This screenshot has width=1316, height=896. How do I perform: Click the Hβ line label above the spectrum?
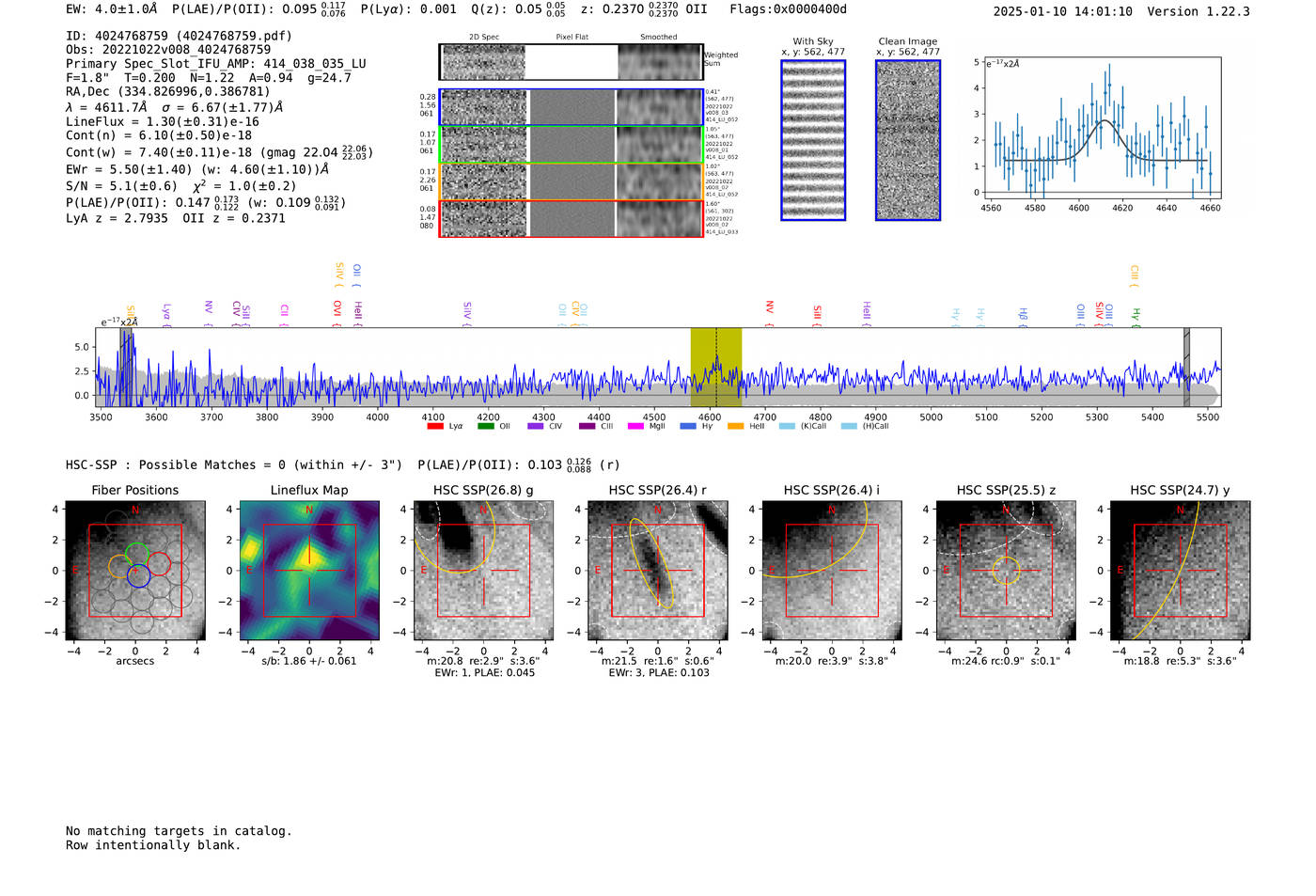pos(1023,316)
